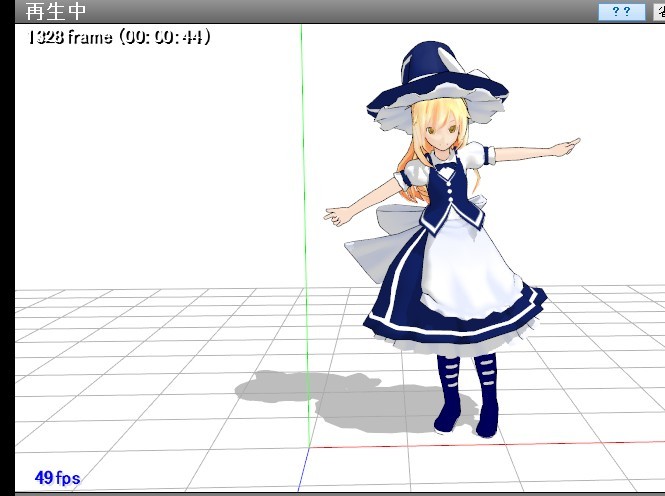Click the '49 fps' indicator
The width and height of the screenshot is (665, 496).
click(57, 478)
